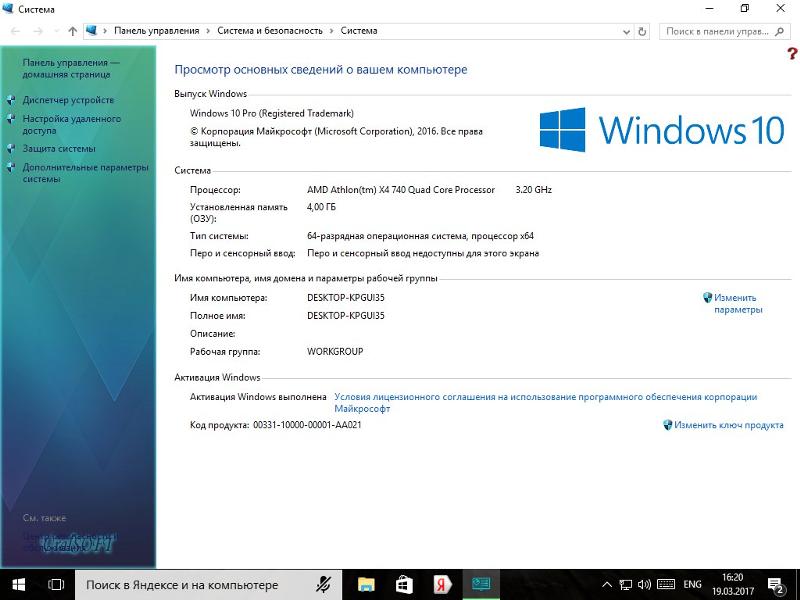Click active System window taskbar icon

tap(481, 585)
